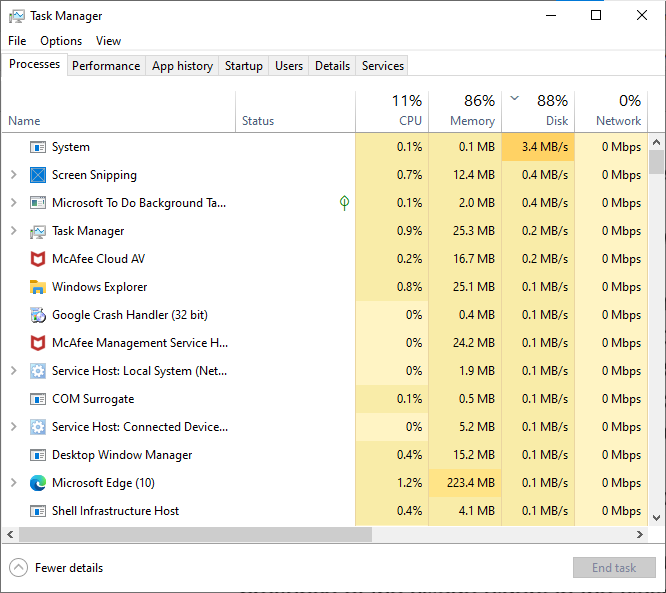This screenshot has height=593, width=666.
Task: Click the Desktop Window Manager icon
Action: (38, 455)
